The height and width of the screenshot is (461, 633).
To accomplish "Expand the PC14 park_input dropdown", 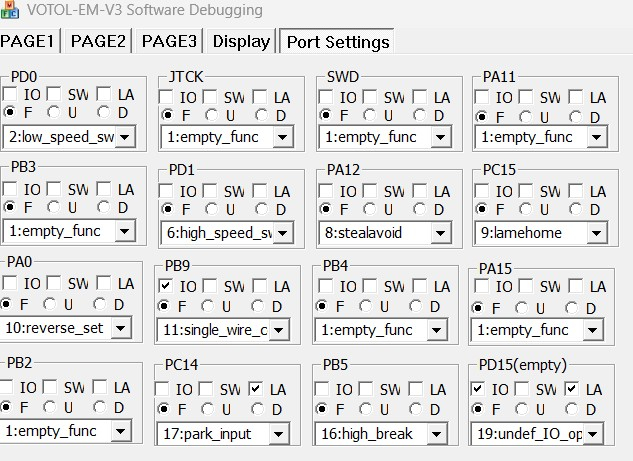I will click(281, 434).
